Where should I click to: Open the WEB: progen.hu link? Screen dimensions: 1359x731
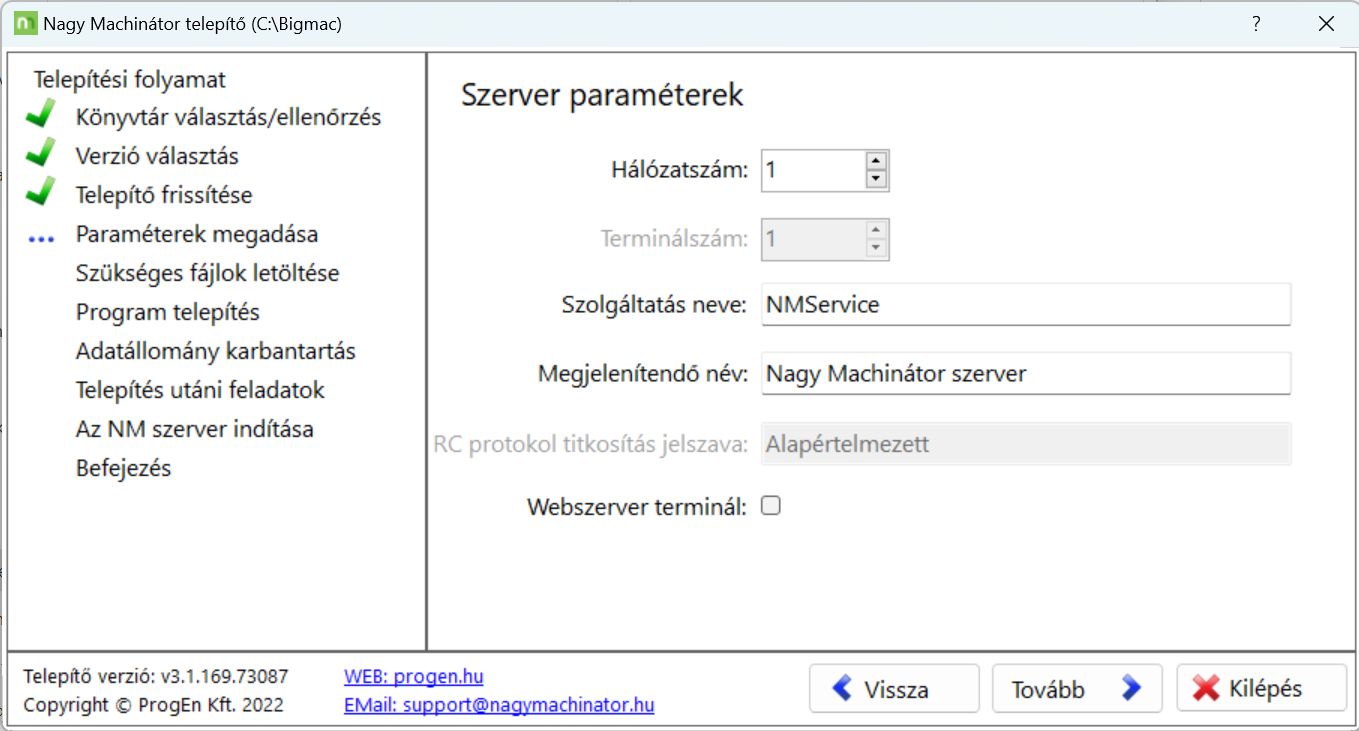click(413, 677)
